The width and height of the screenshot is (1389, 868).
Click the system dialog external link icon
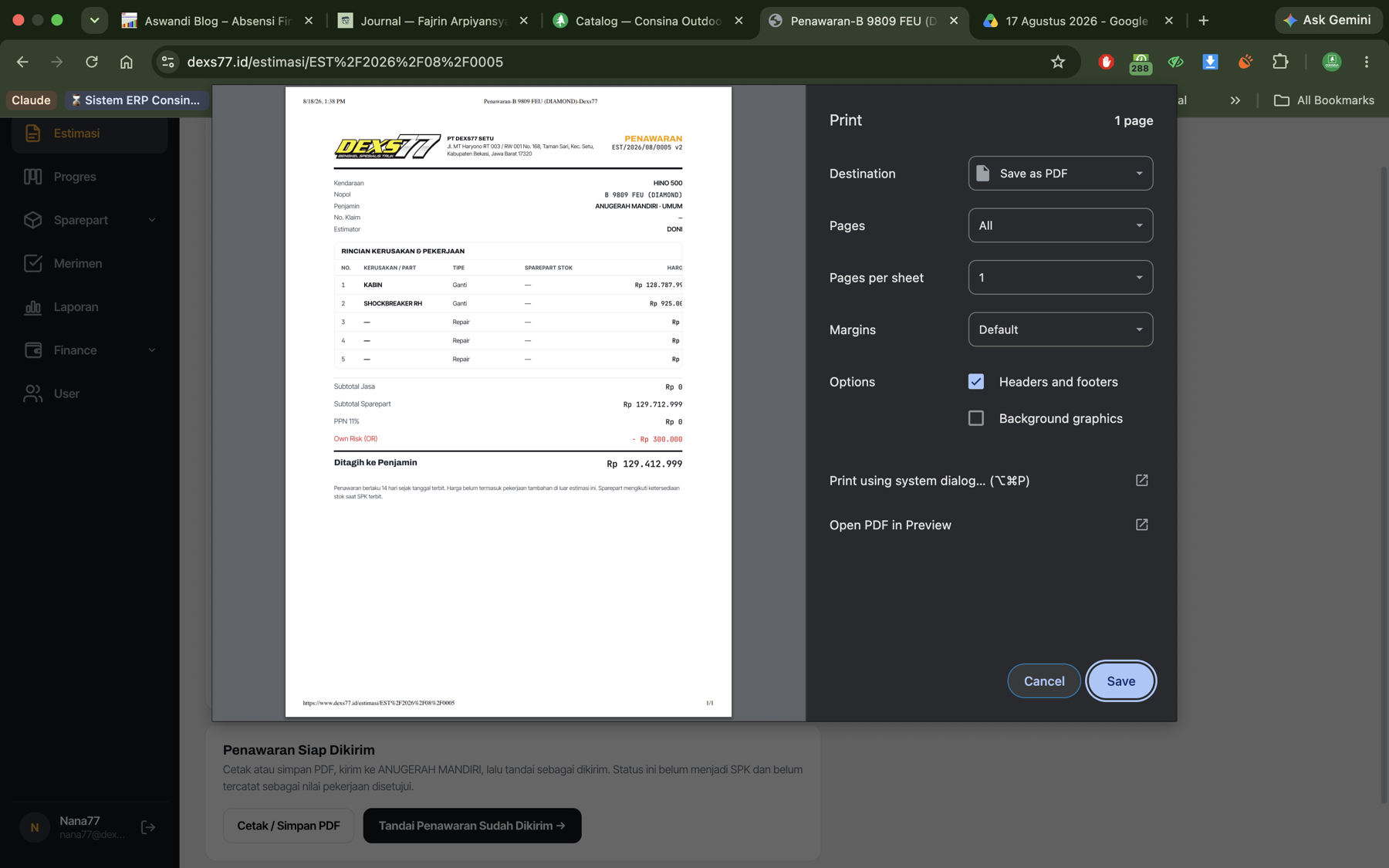point(1142,480)
